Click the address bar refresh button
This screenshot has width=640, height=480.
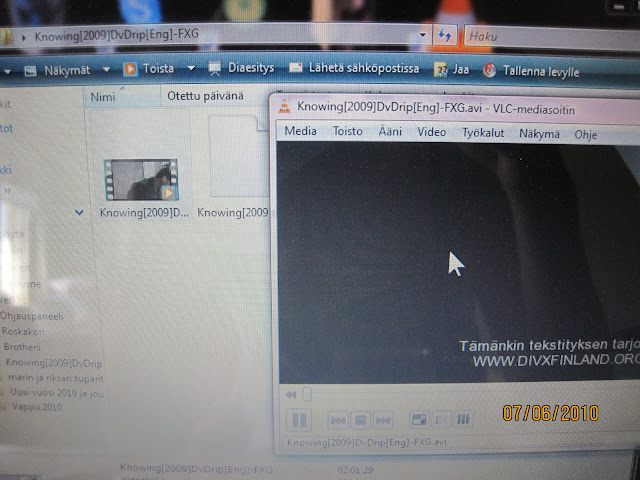(x=445, y=36)
